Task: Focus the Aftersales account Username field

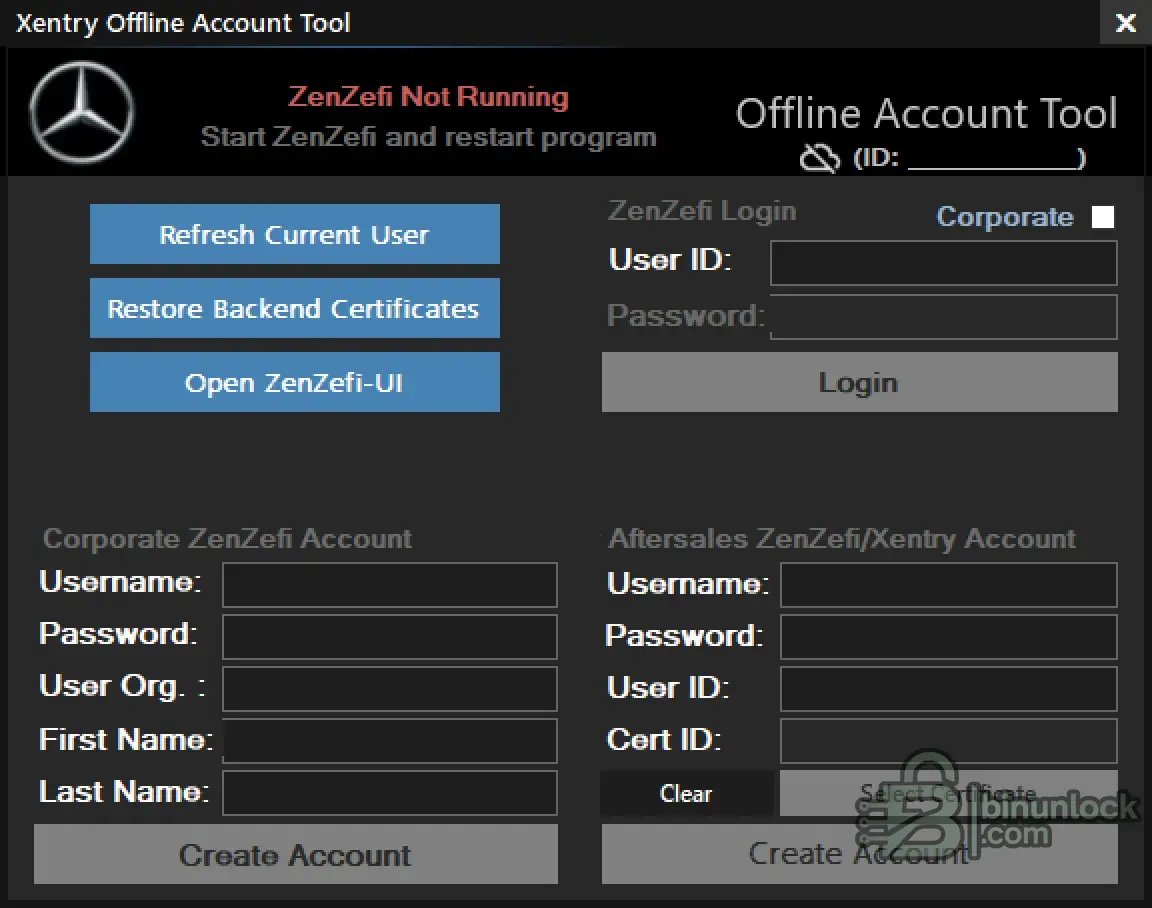Action: click(x=948, y=585)
